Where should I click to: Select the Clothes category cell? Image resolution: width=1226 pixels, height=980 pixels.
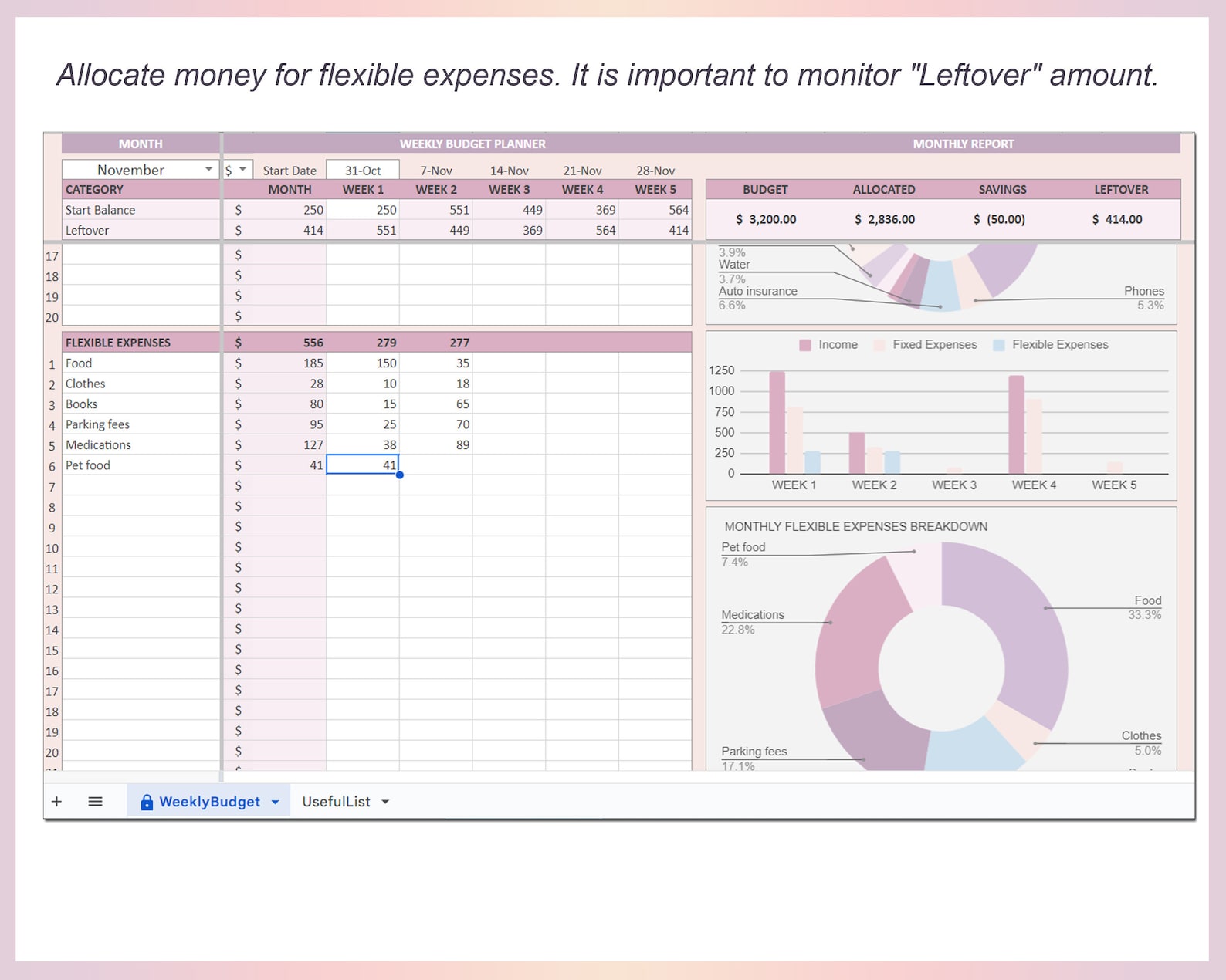pos(141,384)
